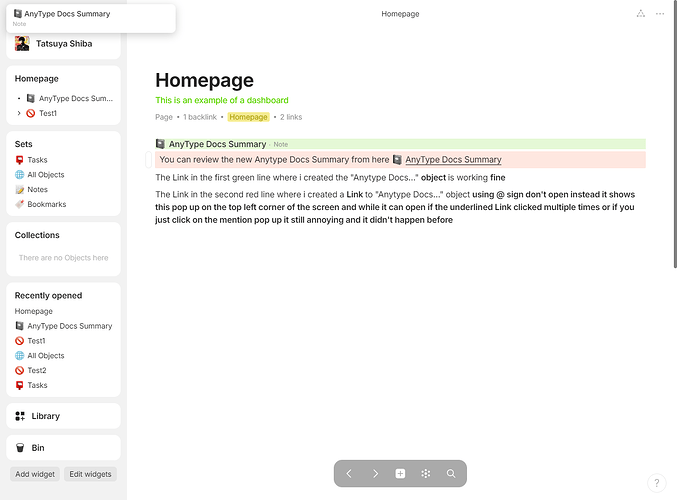Click the Notes notepad icon under Sets
Screen dimensions: 677x500
(x=19, y=190)
